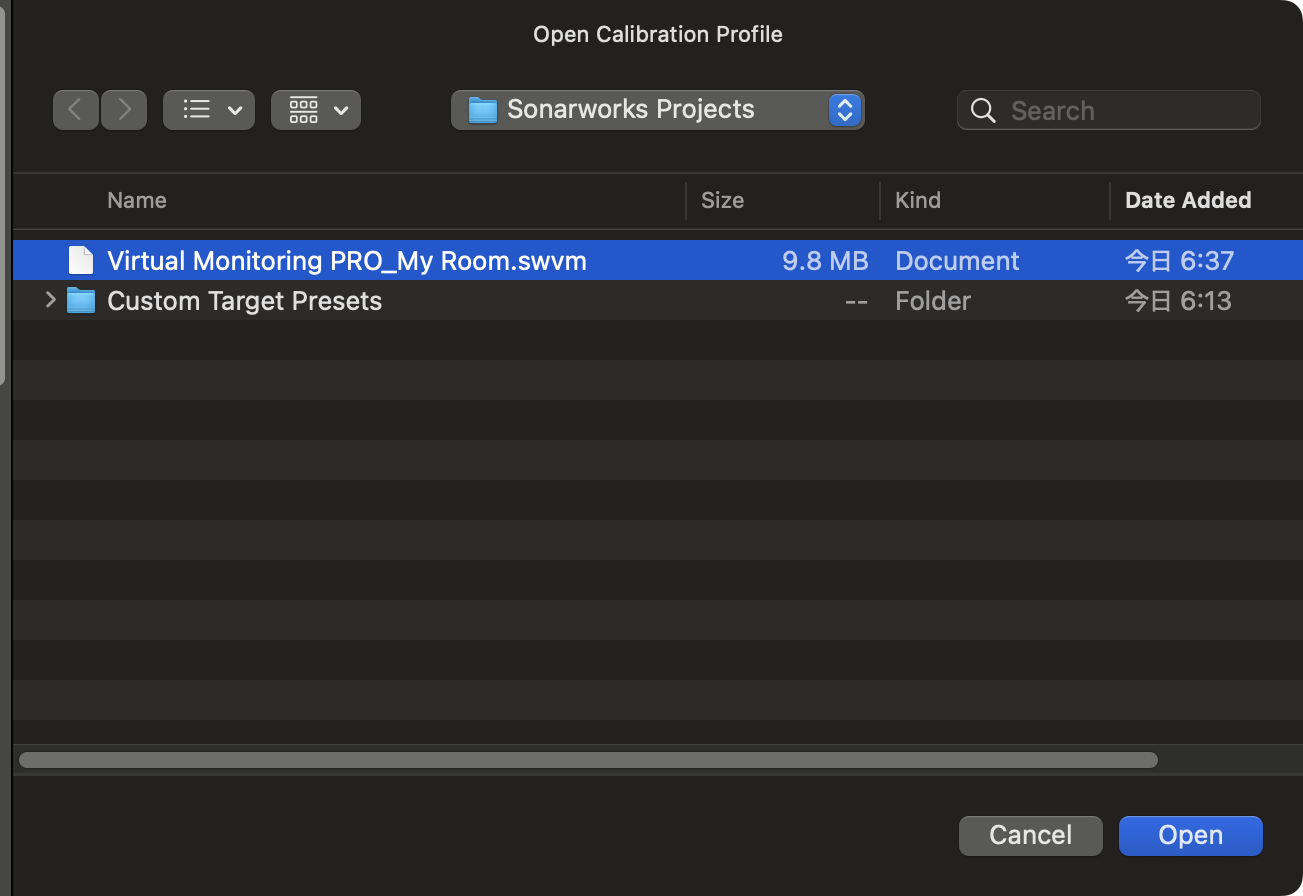The height and width of the screenshot is (896, 1303).
Task: Click the Custom Target Presets folder icon
Action: [x=81, y=301]
